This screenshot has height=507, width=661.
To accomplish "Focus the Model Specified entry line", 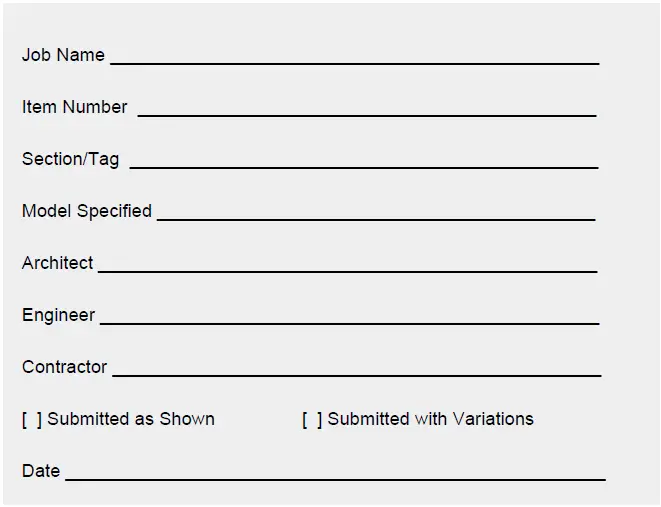I will 376,213.
